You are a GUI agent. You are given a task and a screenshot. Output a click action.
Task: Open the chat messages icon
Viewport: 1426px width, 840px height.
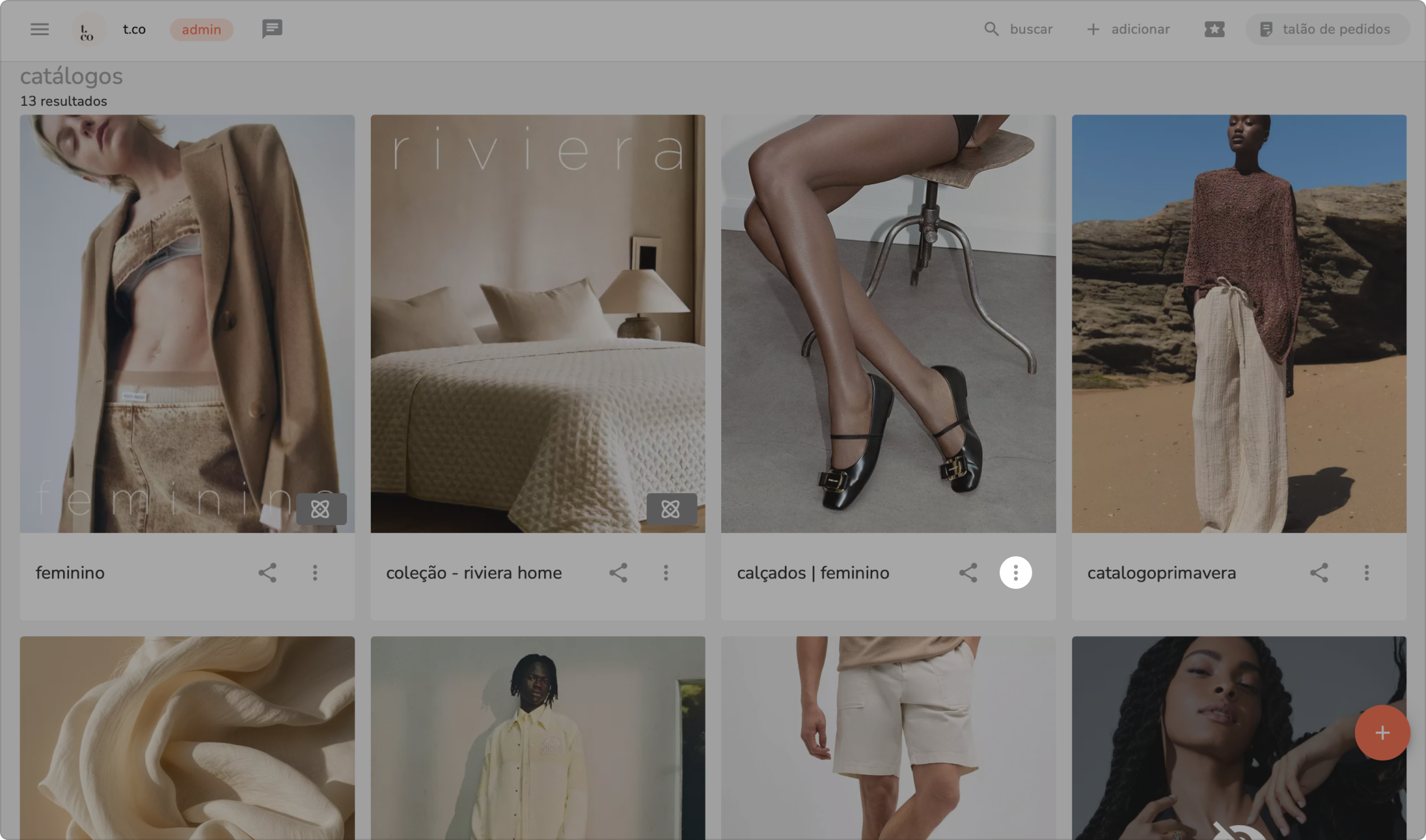(x=272, y=29)
